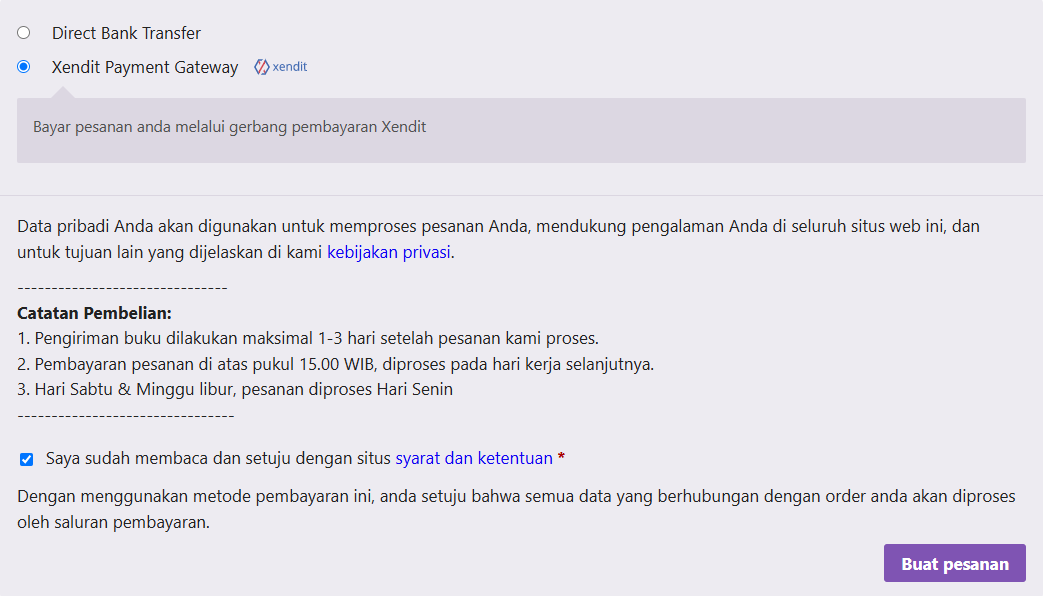The height and width of the screenshot is (596, 1043).
Task: Click the "Direct Bank Transfer" label text
Action: [x=126, y=33]
